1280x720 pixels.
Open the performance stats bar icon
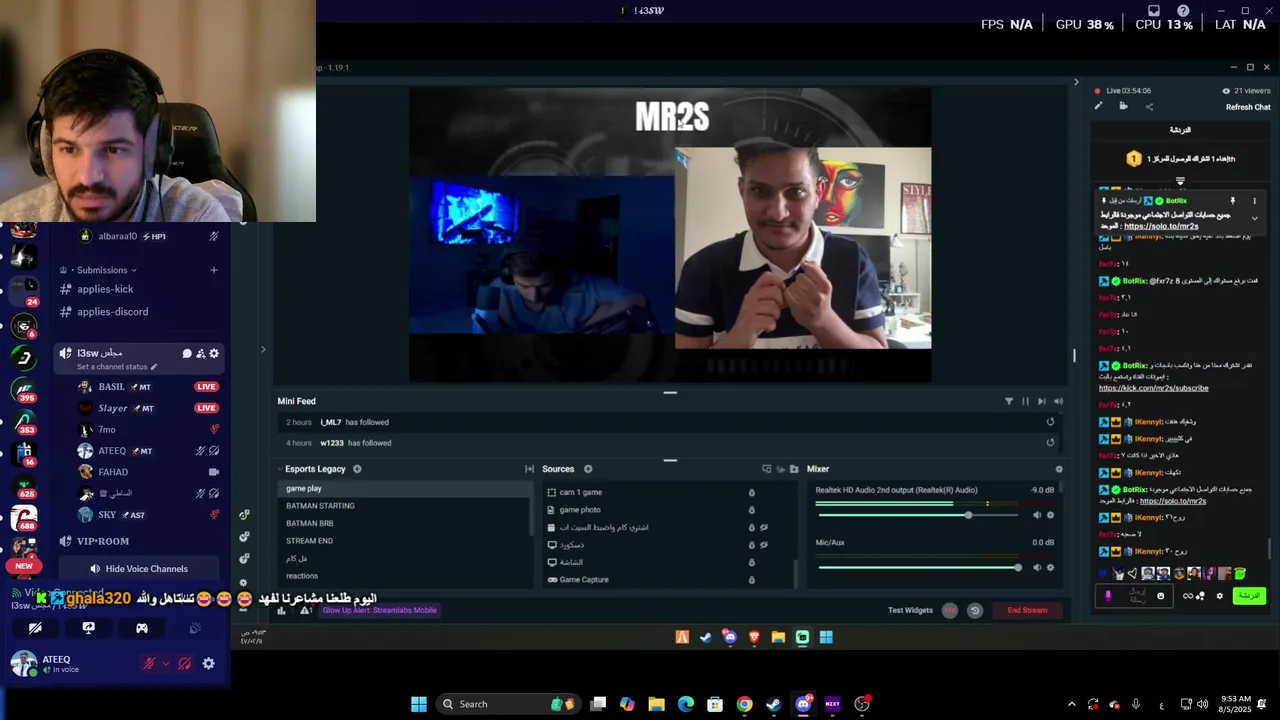281,610
